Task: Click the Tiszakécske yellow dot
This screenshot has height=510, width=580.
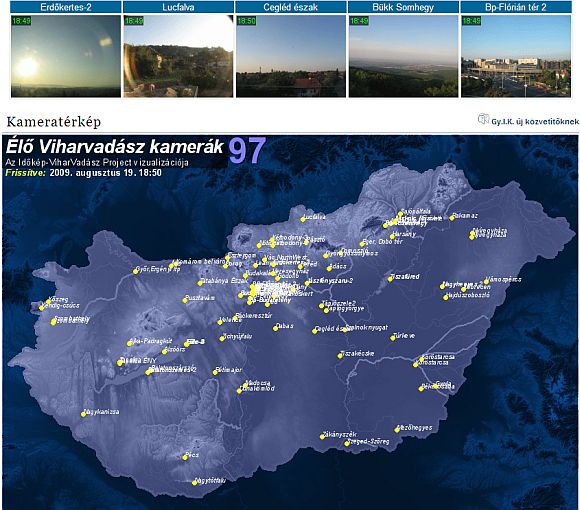Action: [340, 356]
